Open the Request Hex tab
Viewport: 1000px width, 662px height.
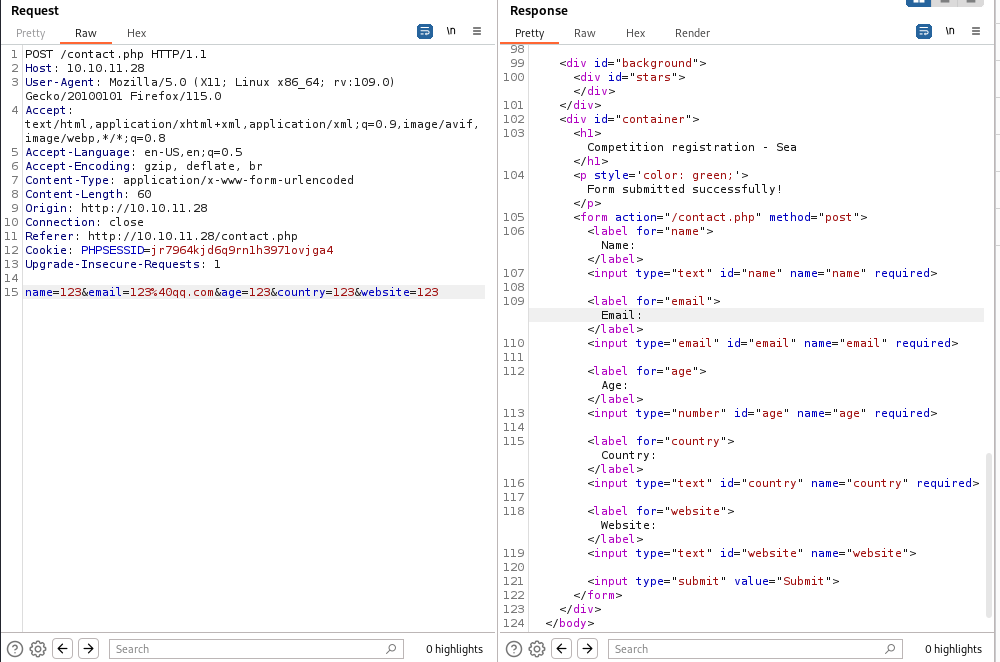(136, 33)
